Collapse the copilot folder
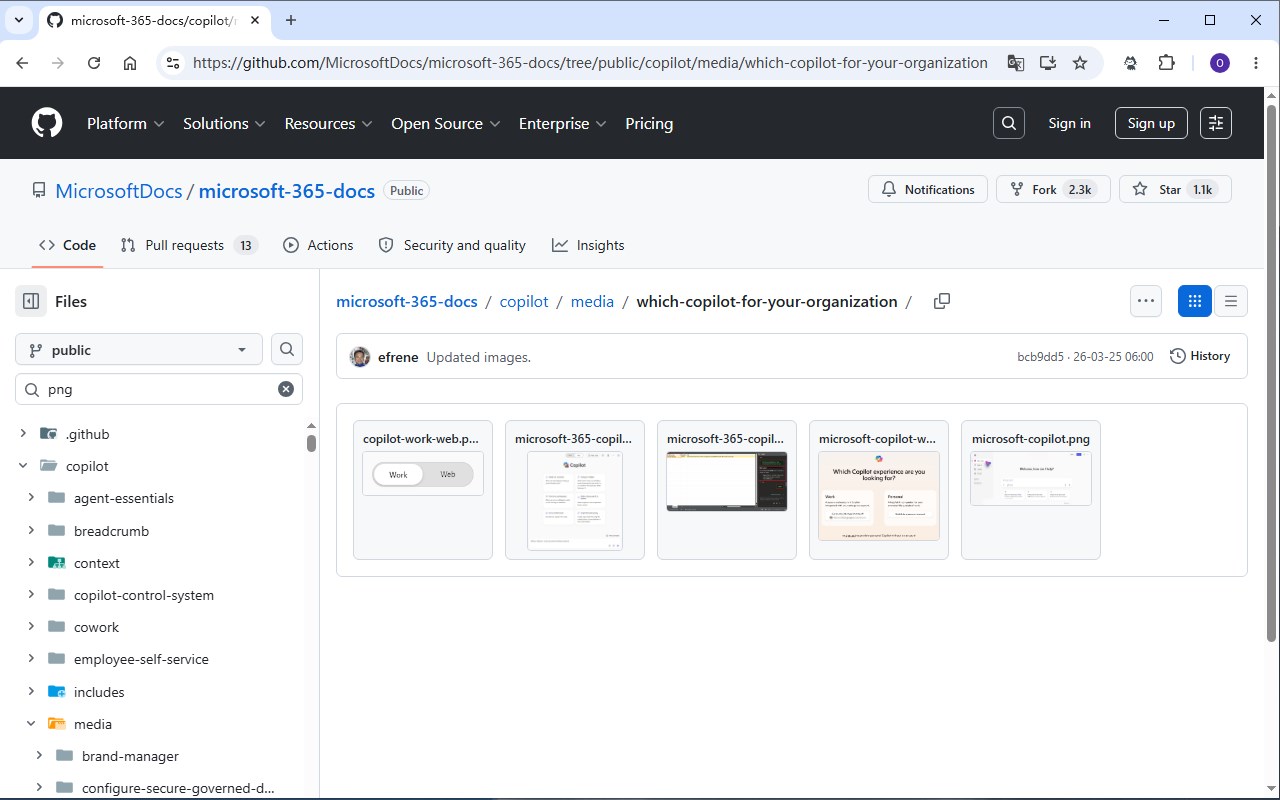This screenshot has width=1280, height=800. [x=23, y=466]
